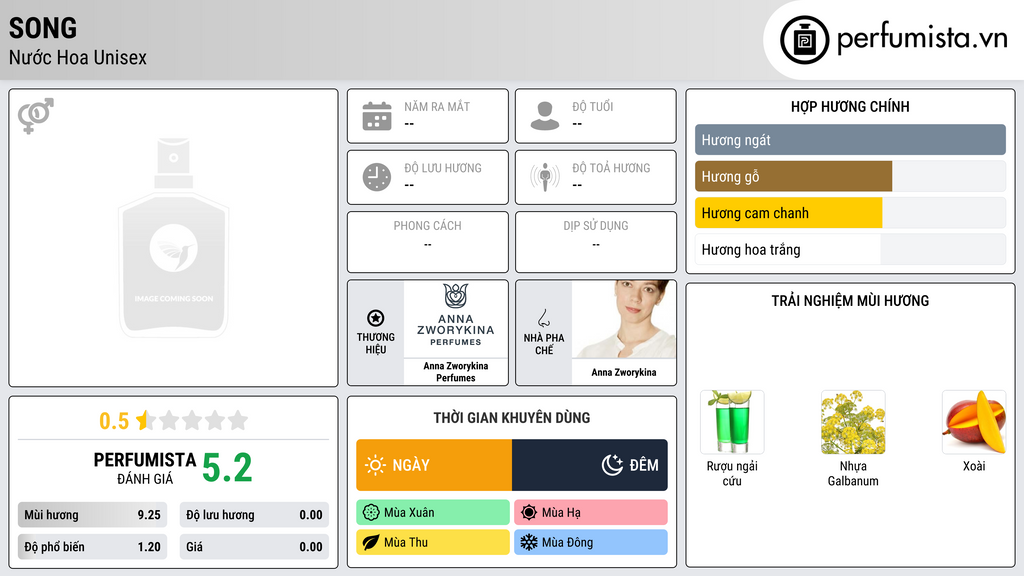Click the calendar icon for Năm ra mắt
The width and height of the screenshot is (1024, 576).
[377, 116]
